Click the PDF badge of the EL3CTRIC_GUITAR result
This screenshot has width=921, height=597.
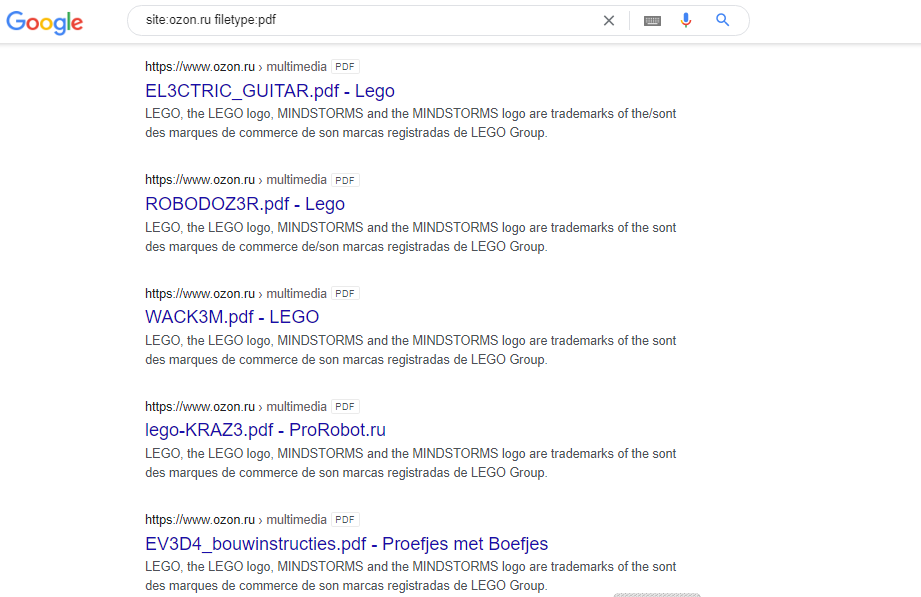pyautogui.click(x=345, y=66)
